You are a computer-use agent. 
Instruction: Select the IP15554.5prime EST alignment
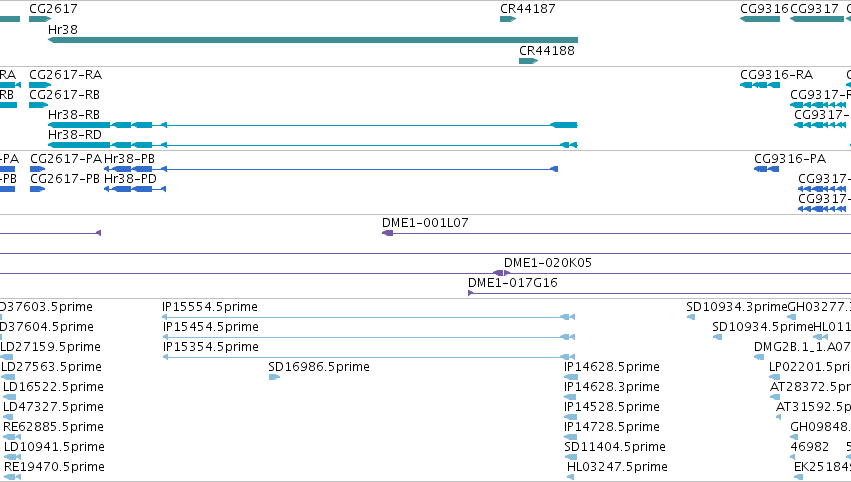click(369, 317)
